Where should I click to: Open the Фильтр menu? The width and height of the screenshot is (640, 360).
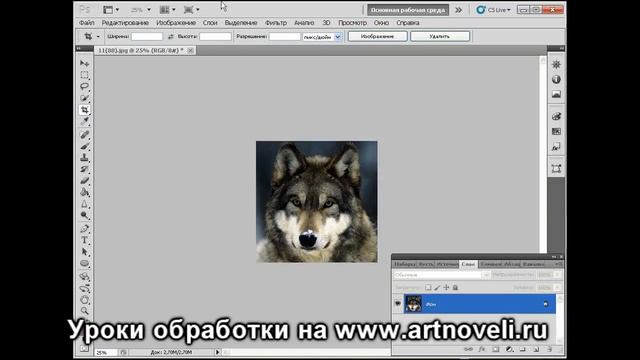point(276,23)
